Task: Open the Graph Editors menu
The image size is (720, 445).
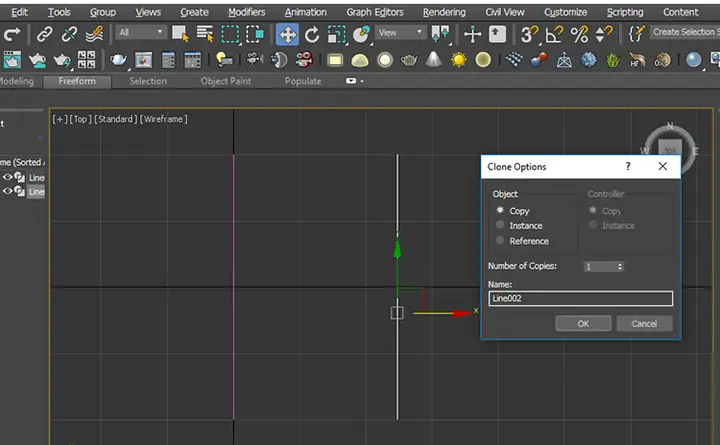Action: [x=375, y=12]
